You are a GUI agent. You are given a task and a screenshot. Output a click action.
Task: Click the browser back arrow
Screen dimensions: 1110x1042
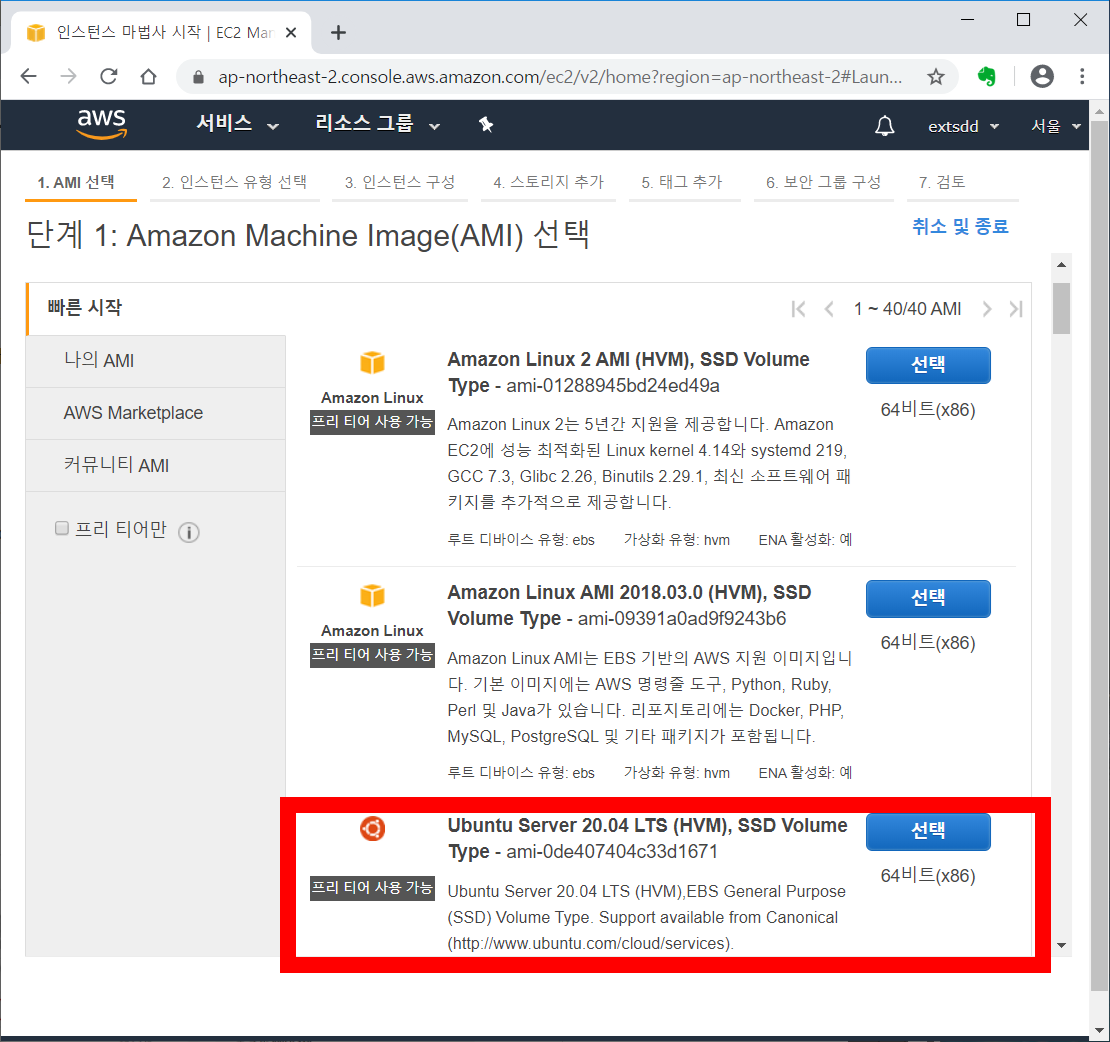[x=28, y=76]
